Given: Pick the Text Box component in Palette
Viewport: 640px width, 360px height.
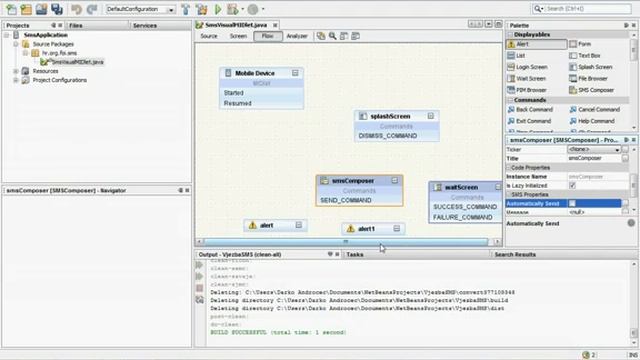Looking at the screenshot, I should [585, 56].
